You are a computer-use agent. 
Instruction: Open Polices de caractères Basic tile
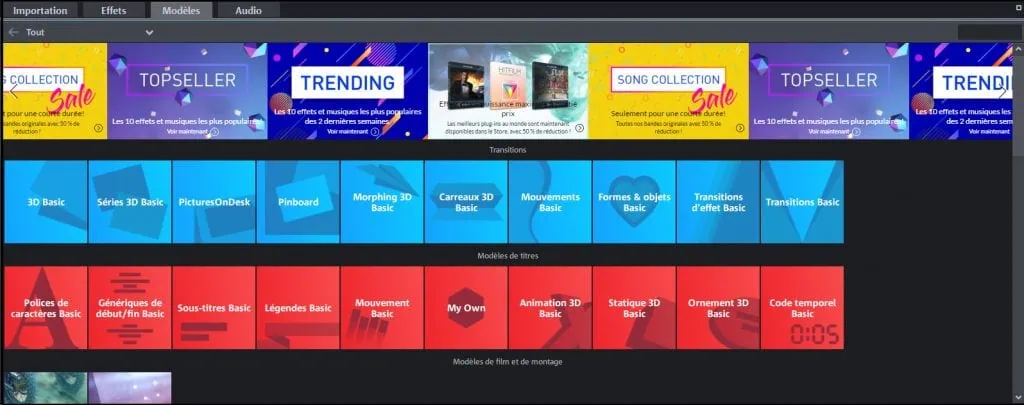tap(46, 308)
